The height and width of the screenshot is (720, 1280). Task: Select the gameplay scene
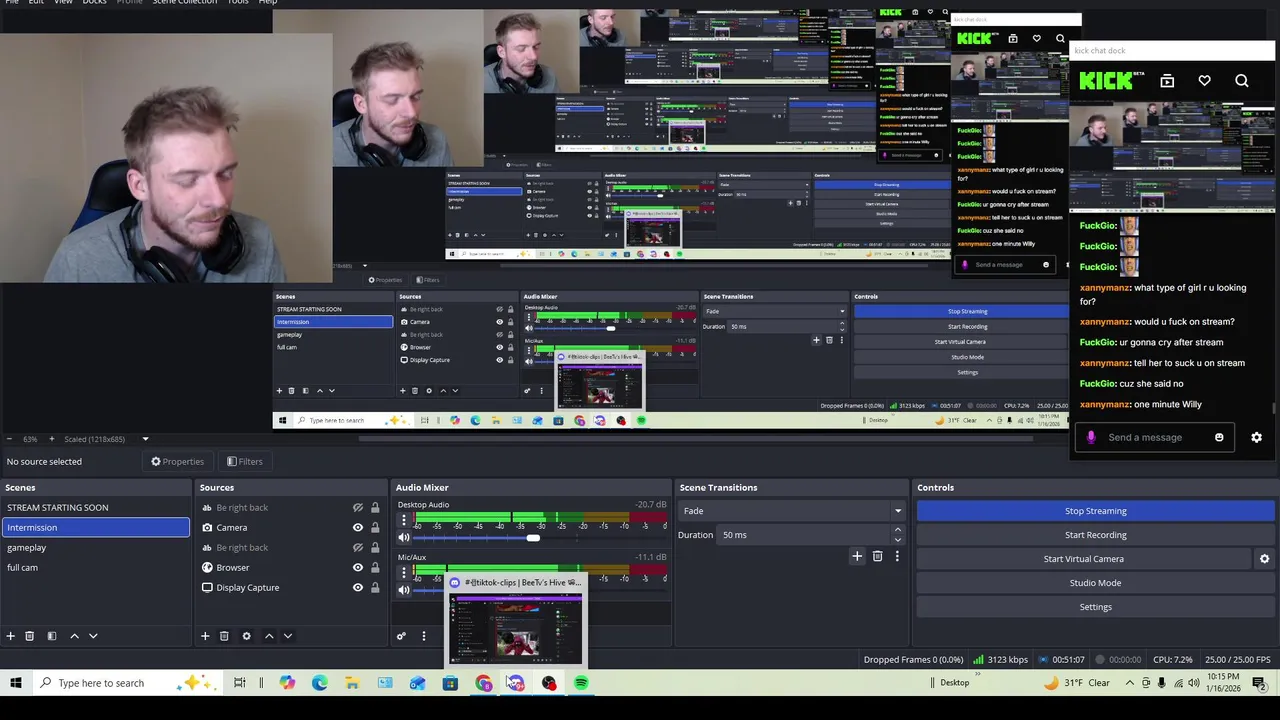(95, 548)
